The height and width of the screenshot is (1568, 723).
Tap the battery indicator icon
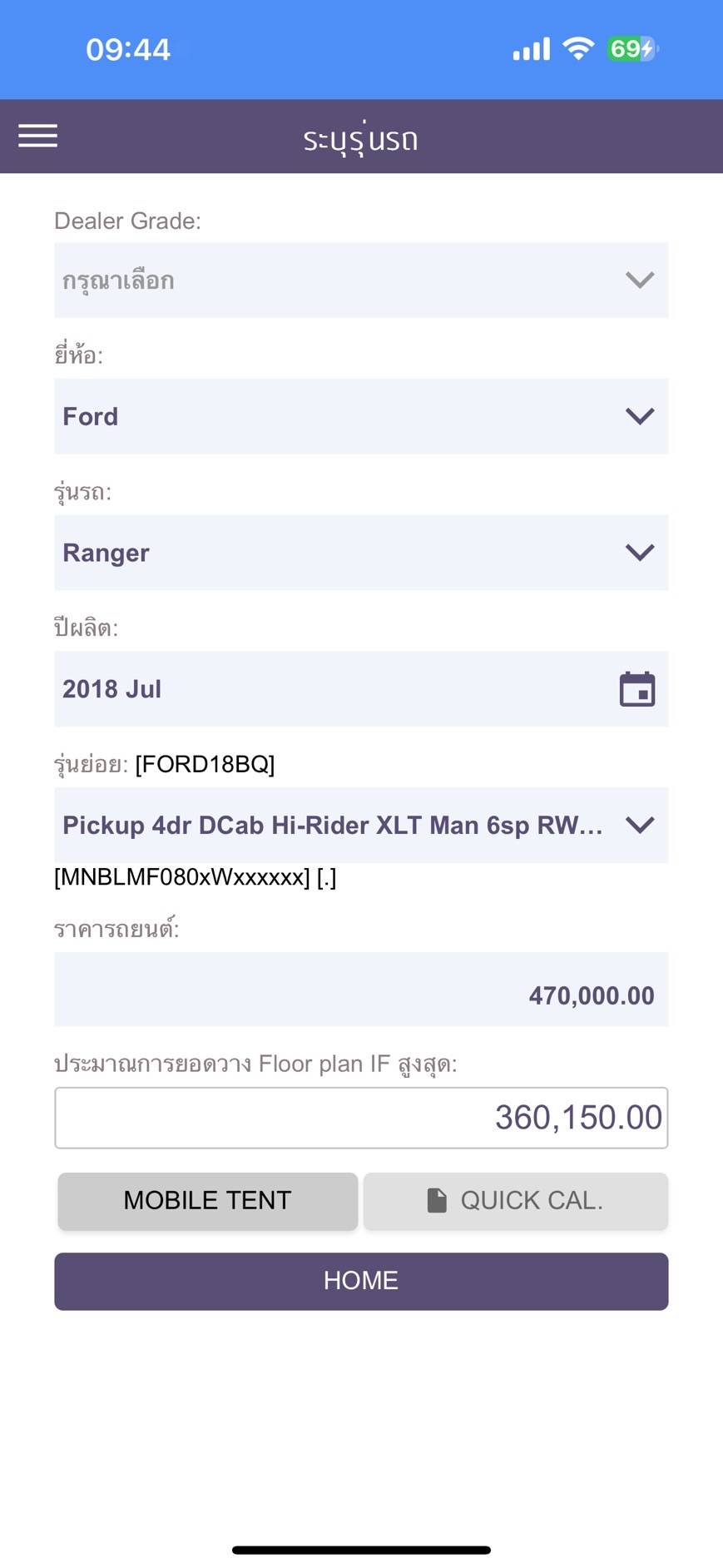click(632, 49)
